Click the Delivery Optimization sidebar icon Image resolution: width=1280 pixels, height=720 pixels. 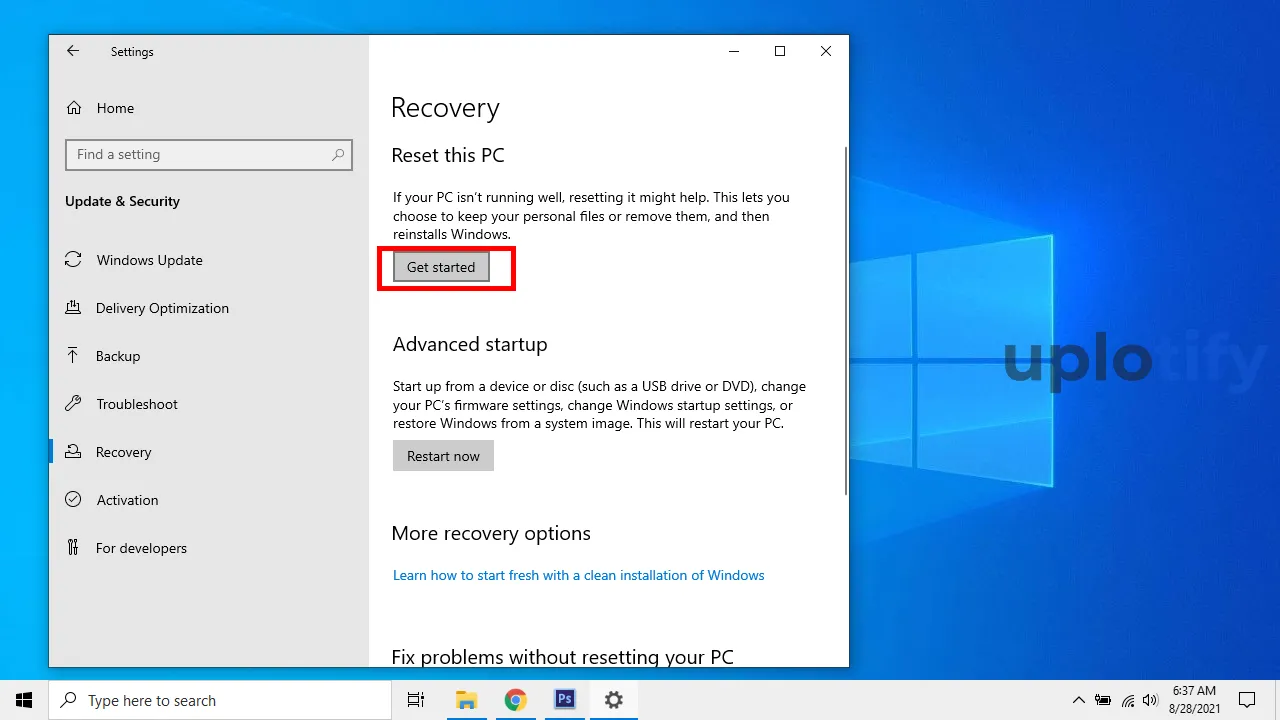[x=73, y=308]
